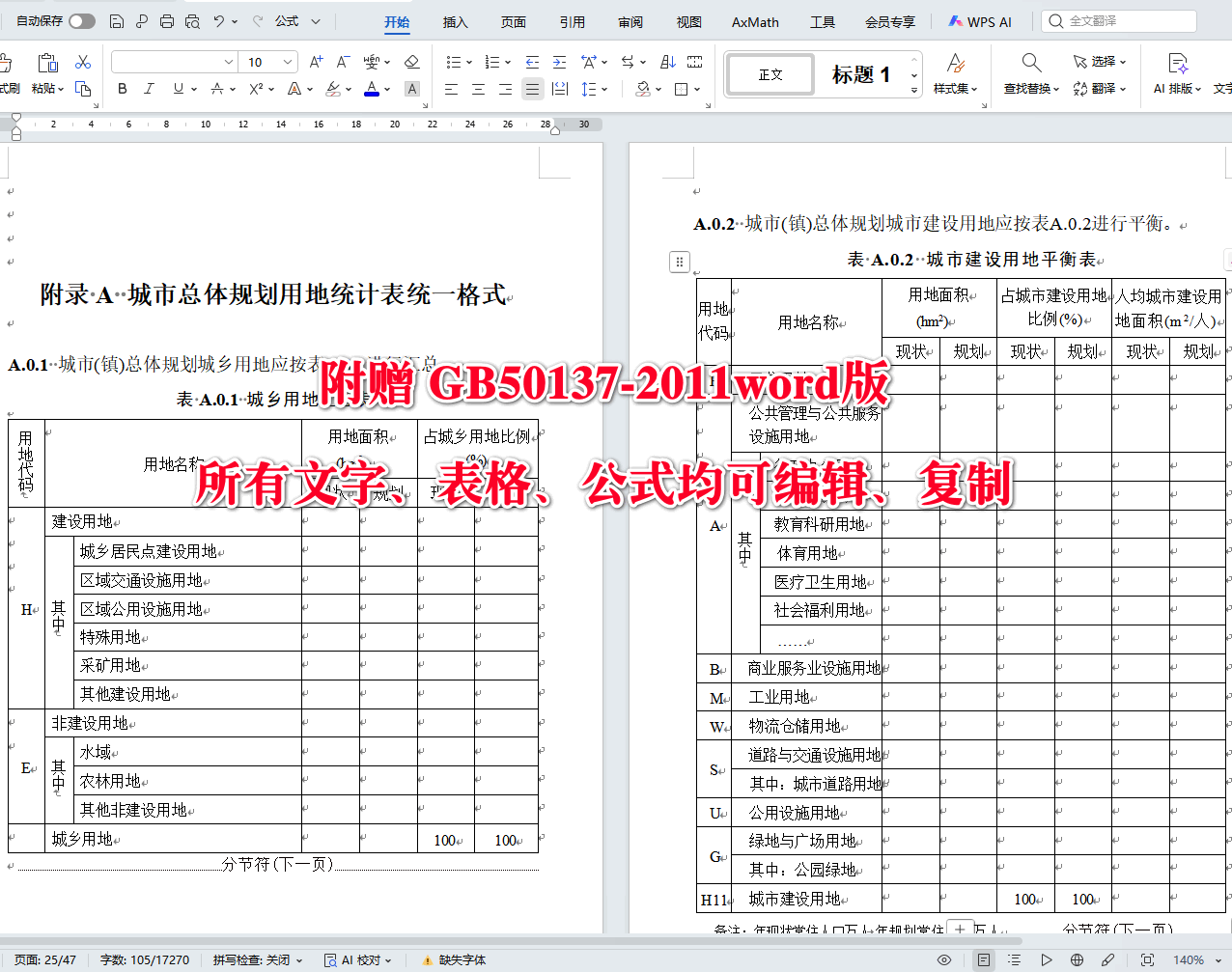Toggle italic formatting
The height and width of the screenshot is (972, 1232).
[148, 89]
